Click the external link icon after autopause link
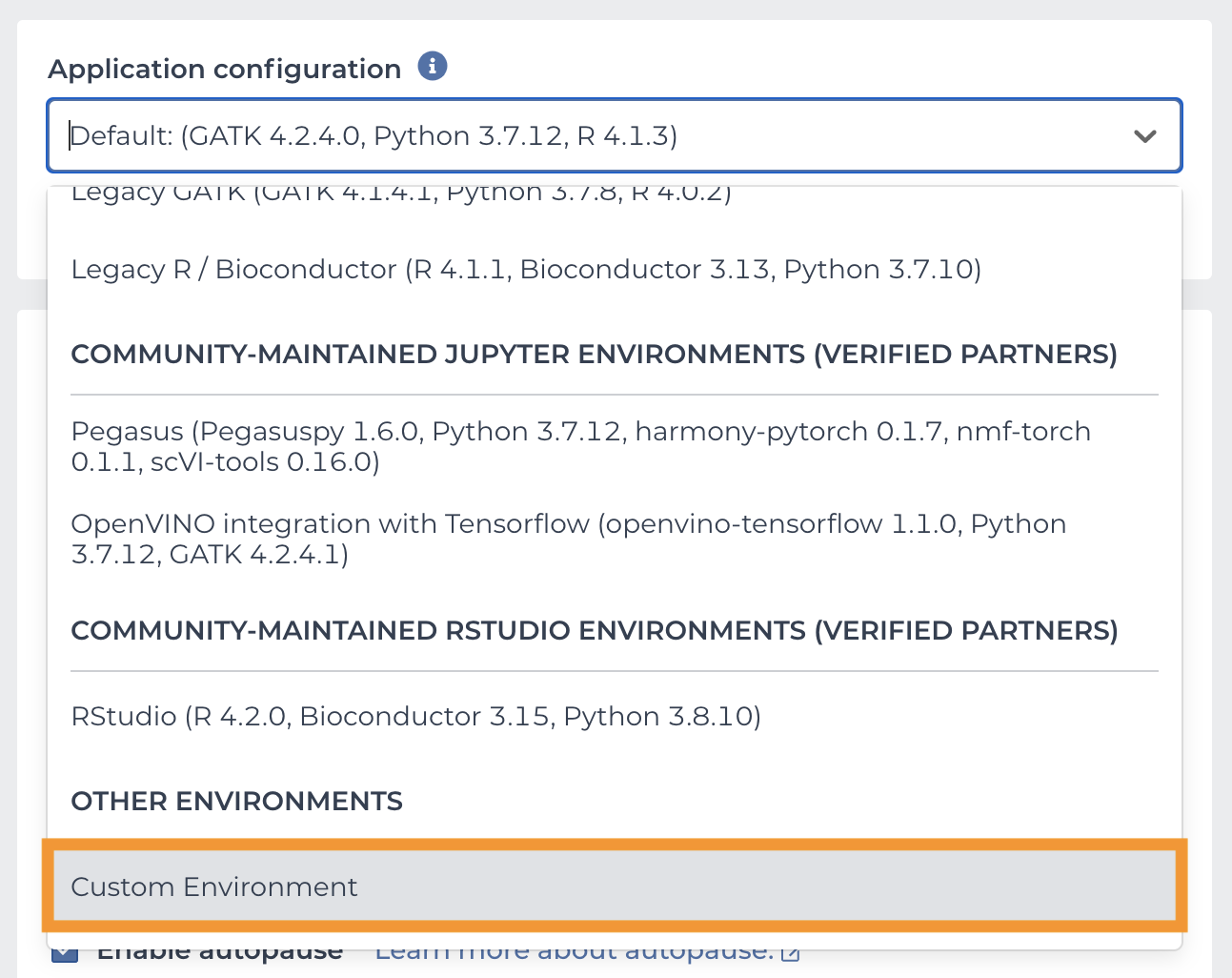This screenshot has width=1232, height=978. [790, 953]
